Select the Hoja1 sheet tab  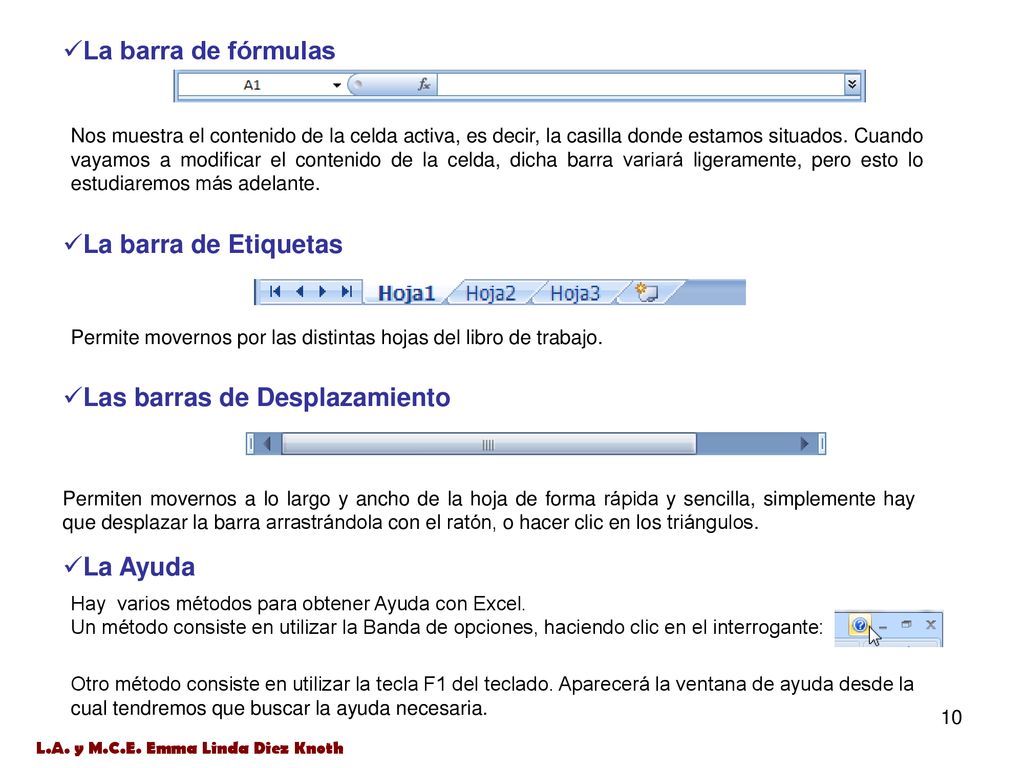click(x=406, y=293)
